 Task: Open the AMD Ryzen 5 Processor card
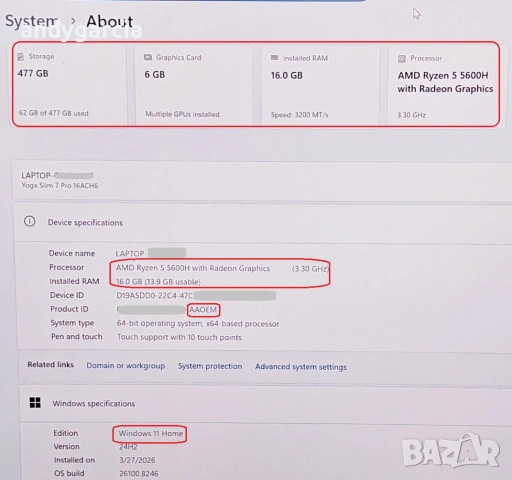tap(444, 86)
